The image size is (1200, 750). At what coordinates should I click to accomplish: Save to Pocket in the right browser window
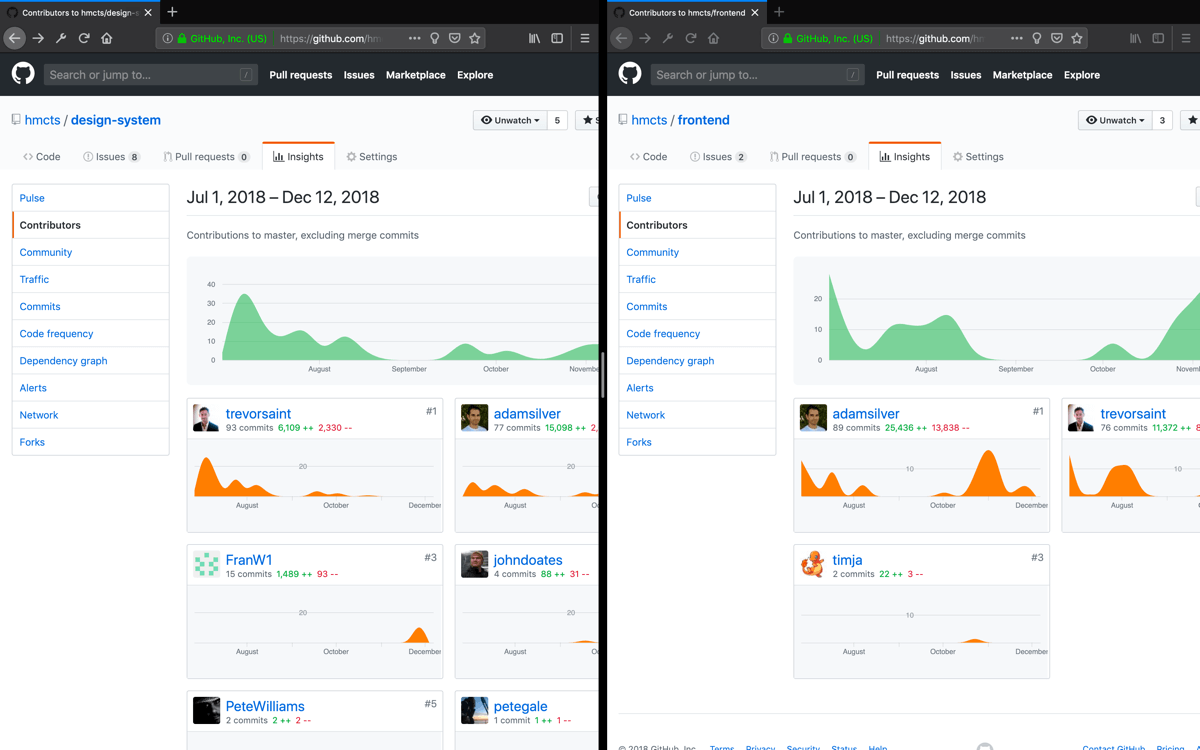tap(1056, 38)
